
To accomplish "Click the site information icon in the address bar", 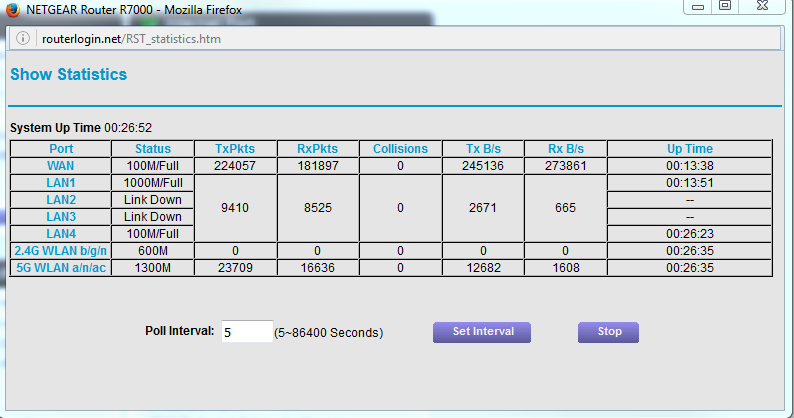I will [23, 39].
